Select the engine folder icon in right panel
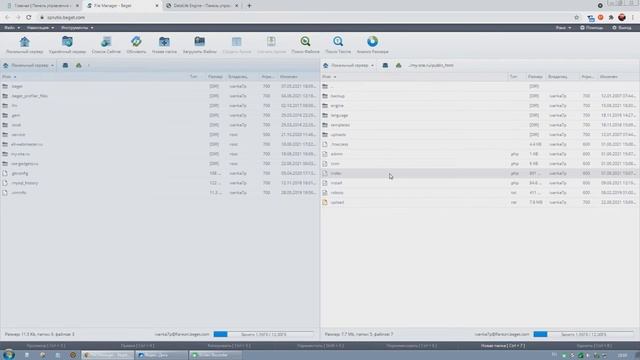The height and width of the screenshot is (360, 640). point(325,106)
